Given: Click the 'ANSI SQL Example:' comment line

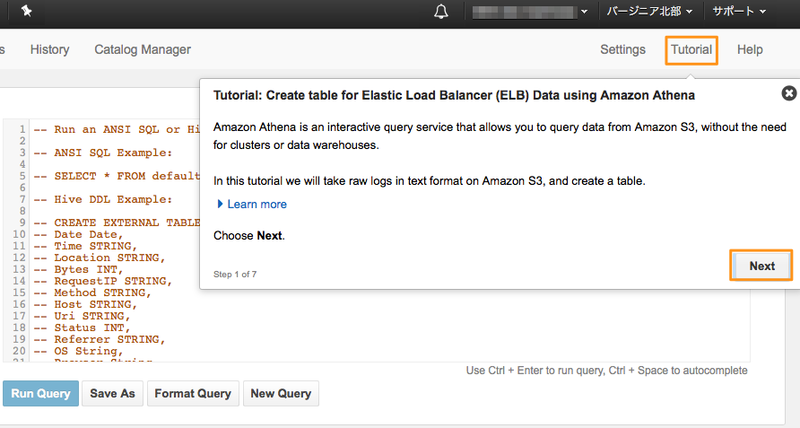Looking at the screenshot, I should tap(103, 153).
